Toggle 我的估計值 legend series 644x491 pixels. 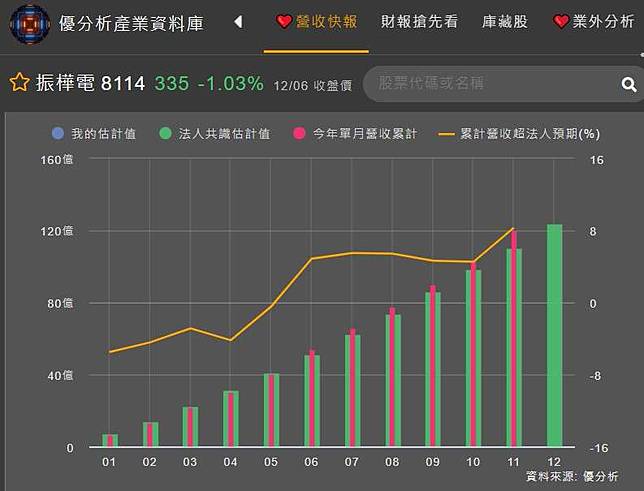(103, 133)
